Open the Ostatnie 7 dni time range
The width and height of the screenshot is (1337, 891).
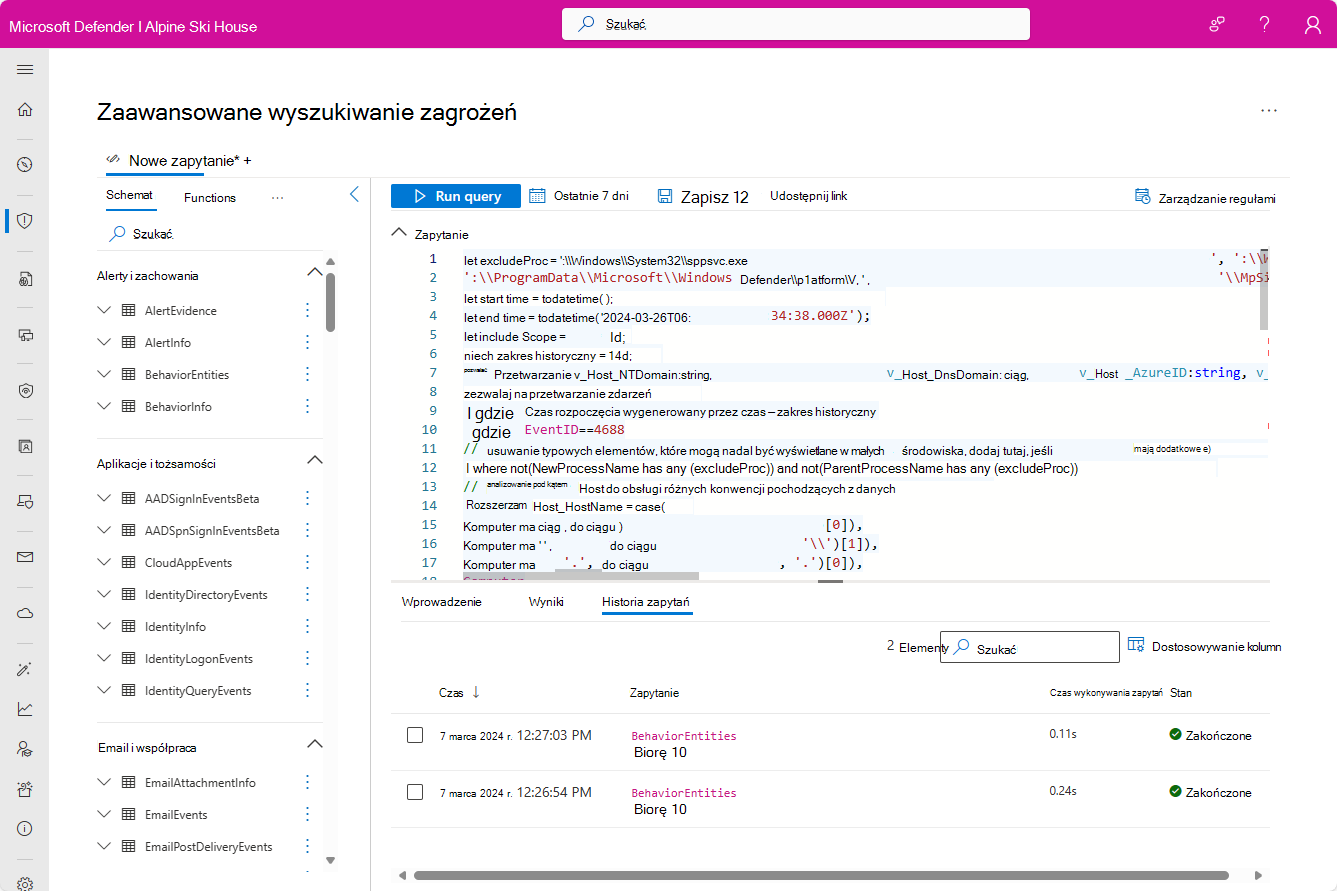click(579, 196)
